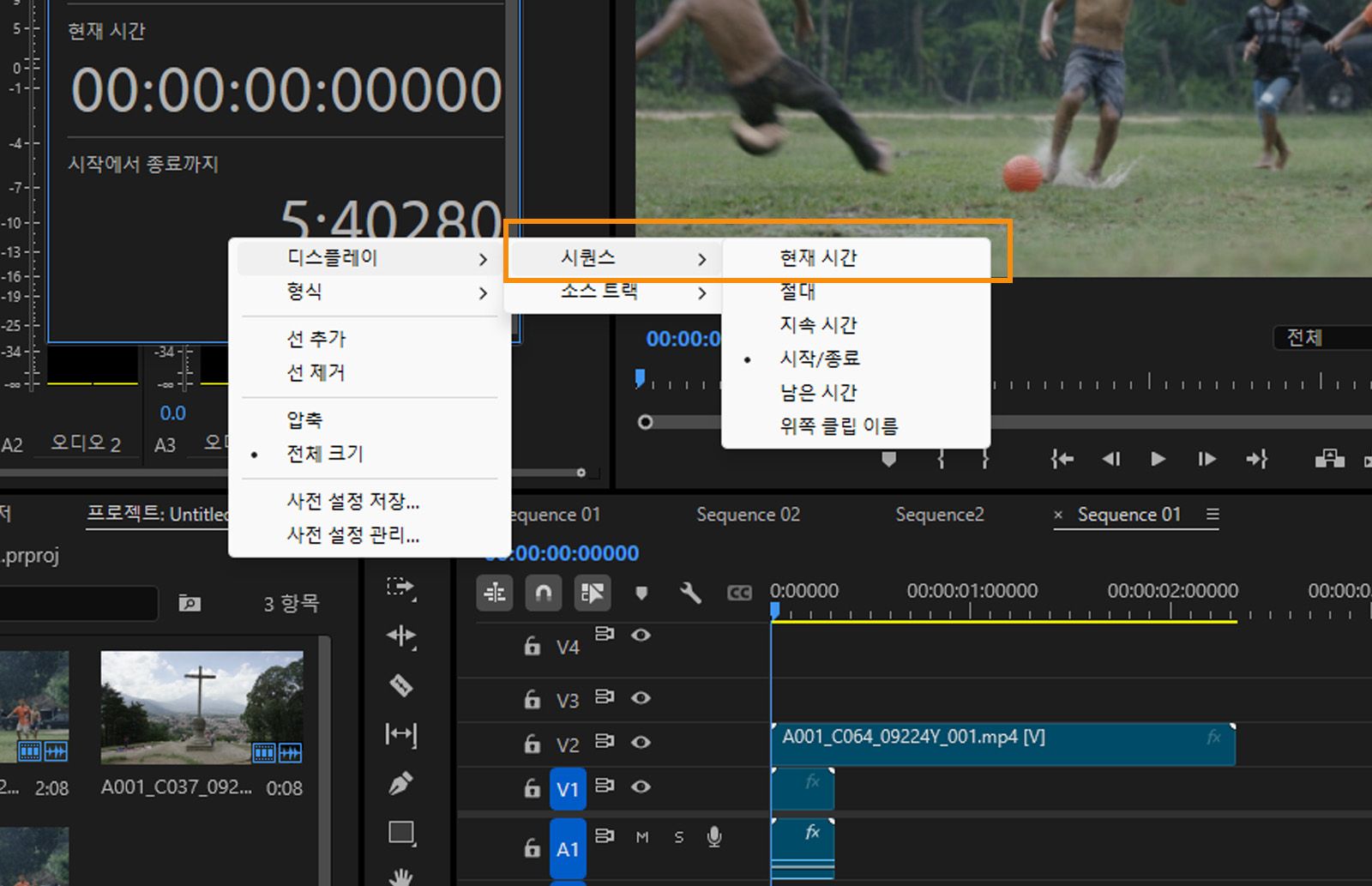Toggle sync lock on track A1
Viewport: 1372px width, 886px height.
click(605, 835)
